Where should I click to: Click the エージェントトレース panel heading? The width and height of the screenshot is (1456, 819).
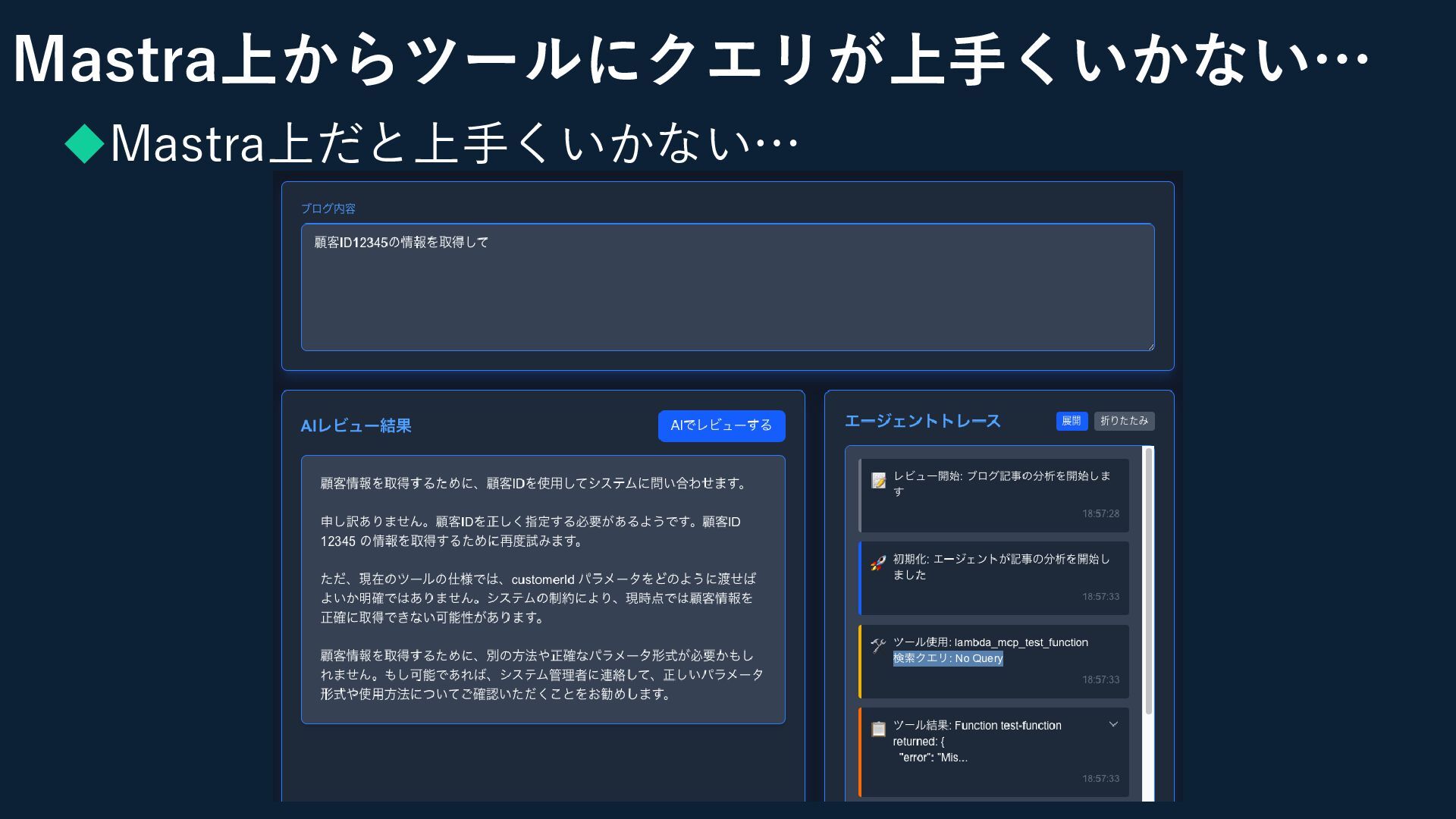click(922, 421)
